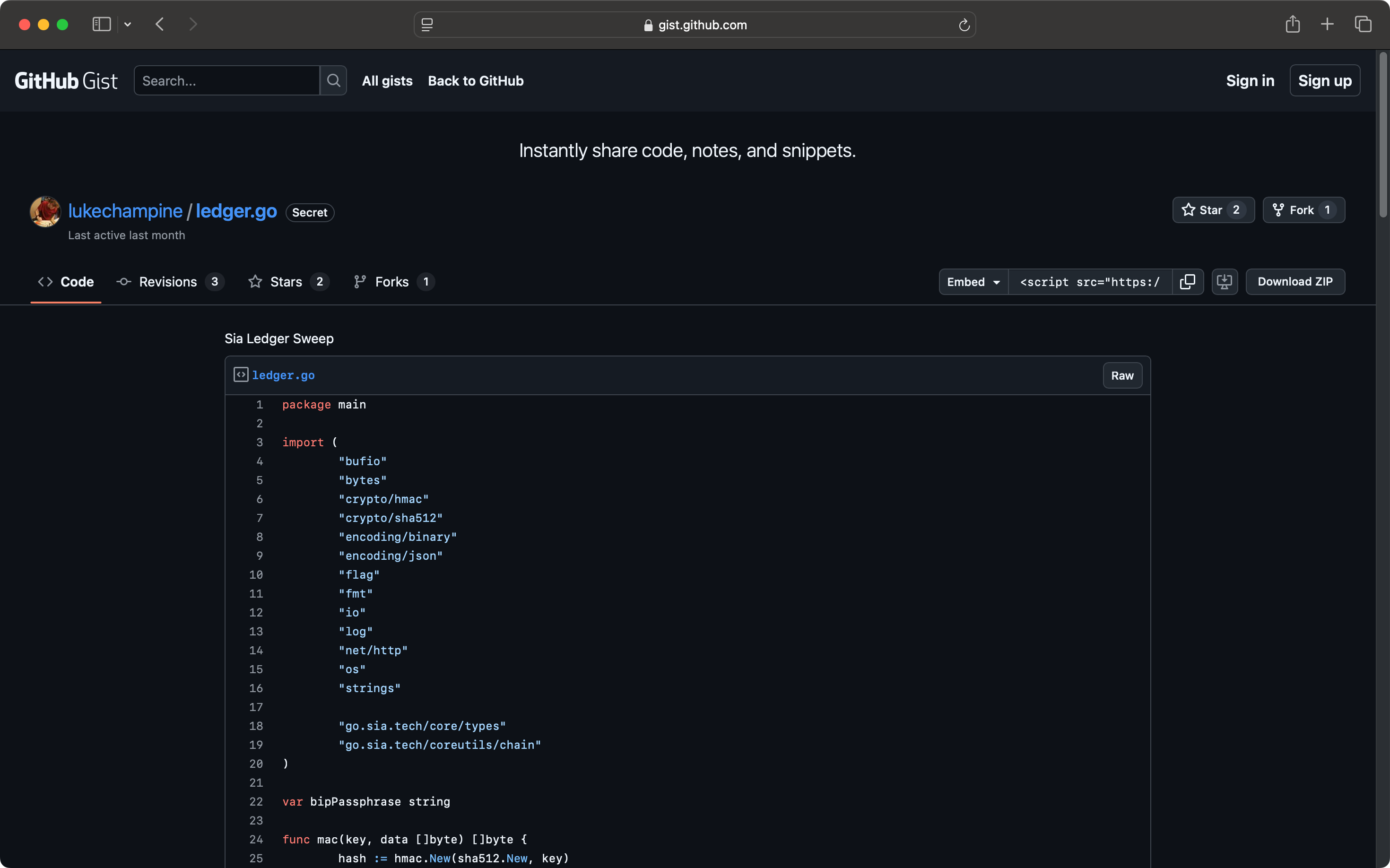Open the GitHub Gist home logo
Viewport: 1390px width, 868px height.
tap(66, 81)
